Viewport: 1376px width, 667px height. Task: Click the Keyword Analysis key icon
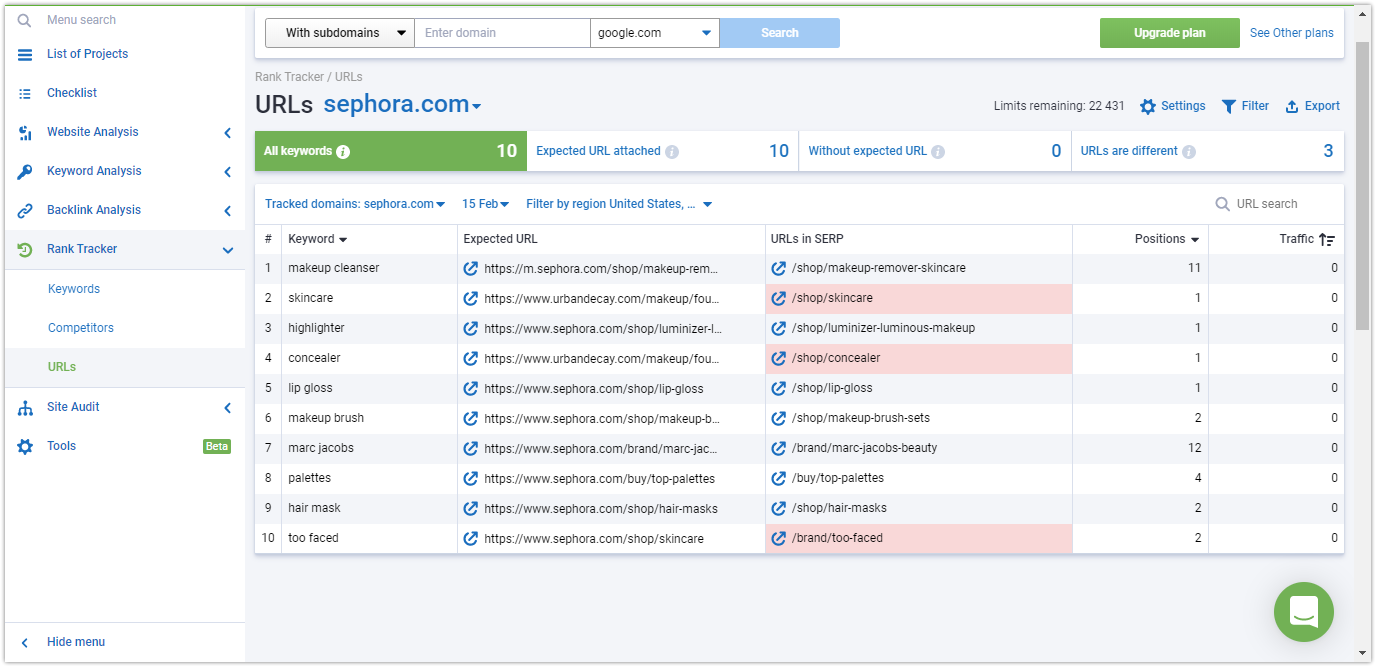pyautogui.click(x=25, y=171)
